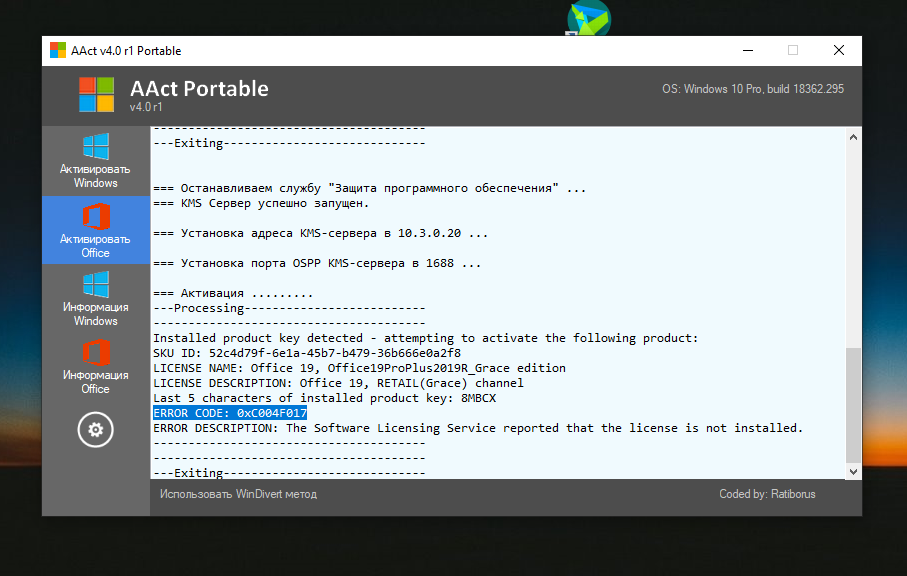This screenshot has width=907, height=576.
Task: Click the Installed product key detected line
Action: pos(426,338)
